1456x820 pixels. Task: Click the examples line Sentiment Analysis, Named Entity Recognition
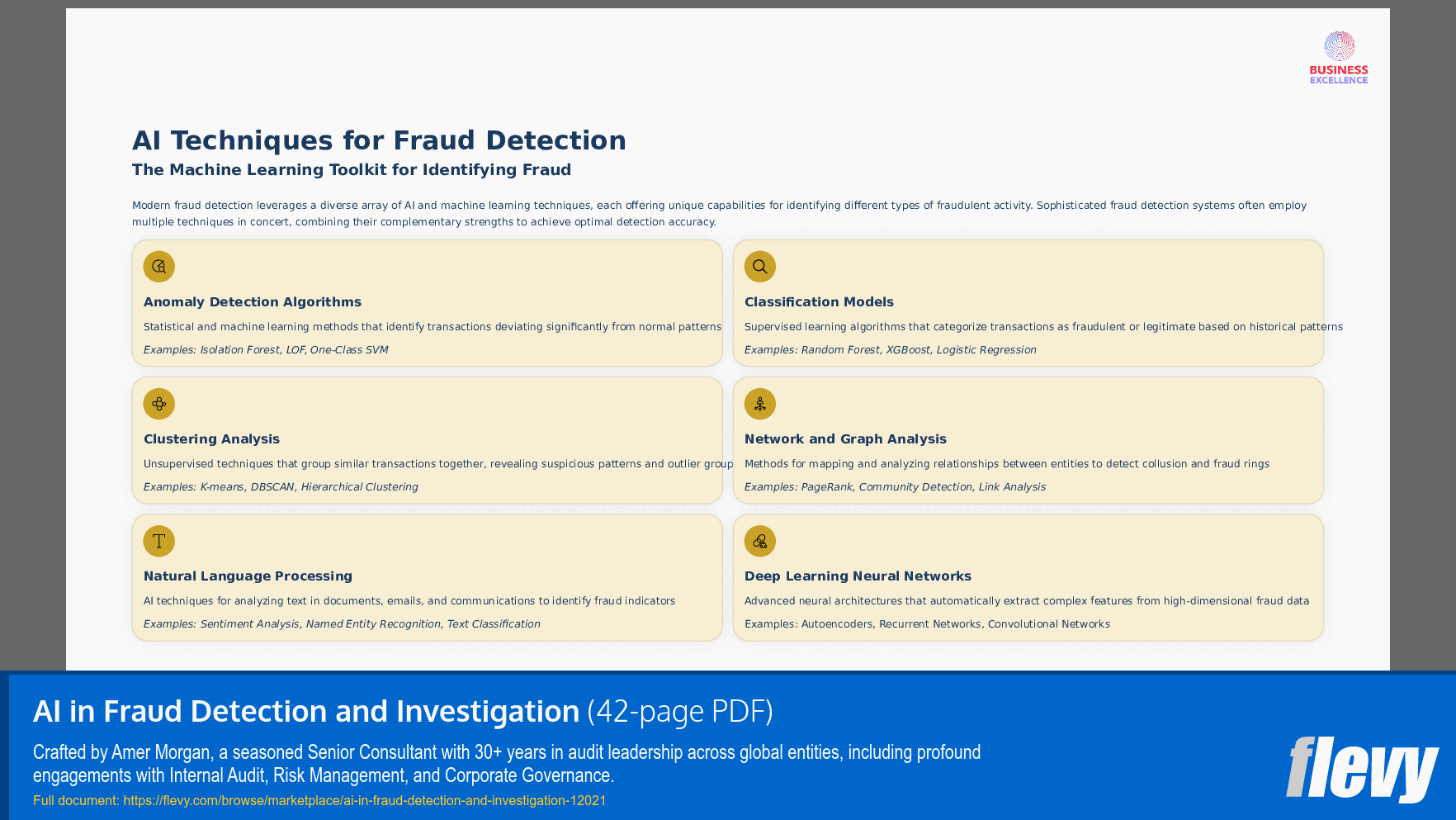pyautogui.click(x=342, y=624)
